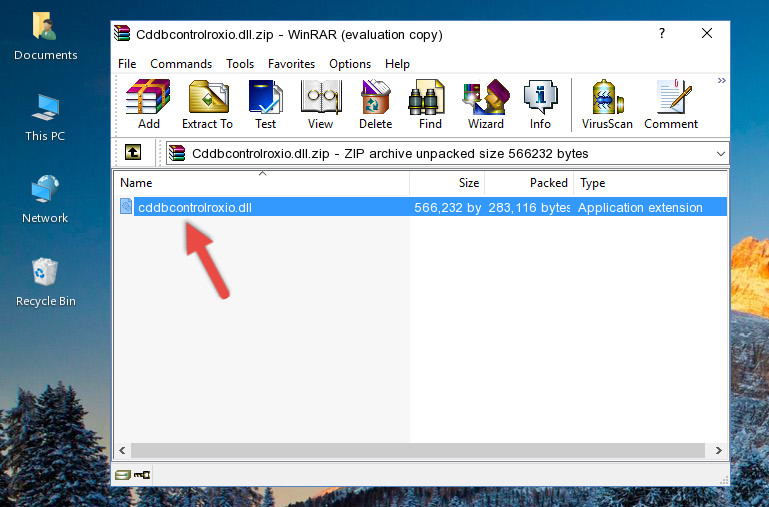Click horizontal scrollbar left arrow
769x507 pixels.
123,450
